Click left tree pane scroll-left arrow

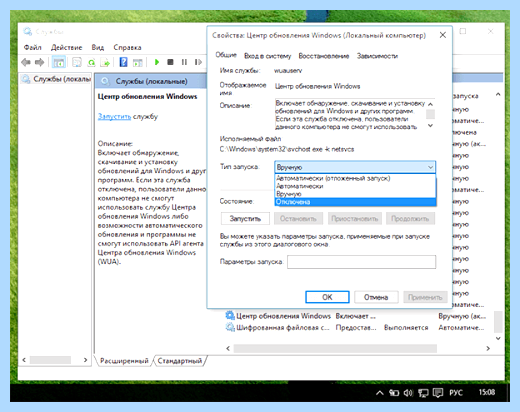coord(24,360)
